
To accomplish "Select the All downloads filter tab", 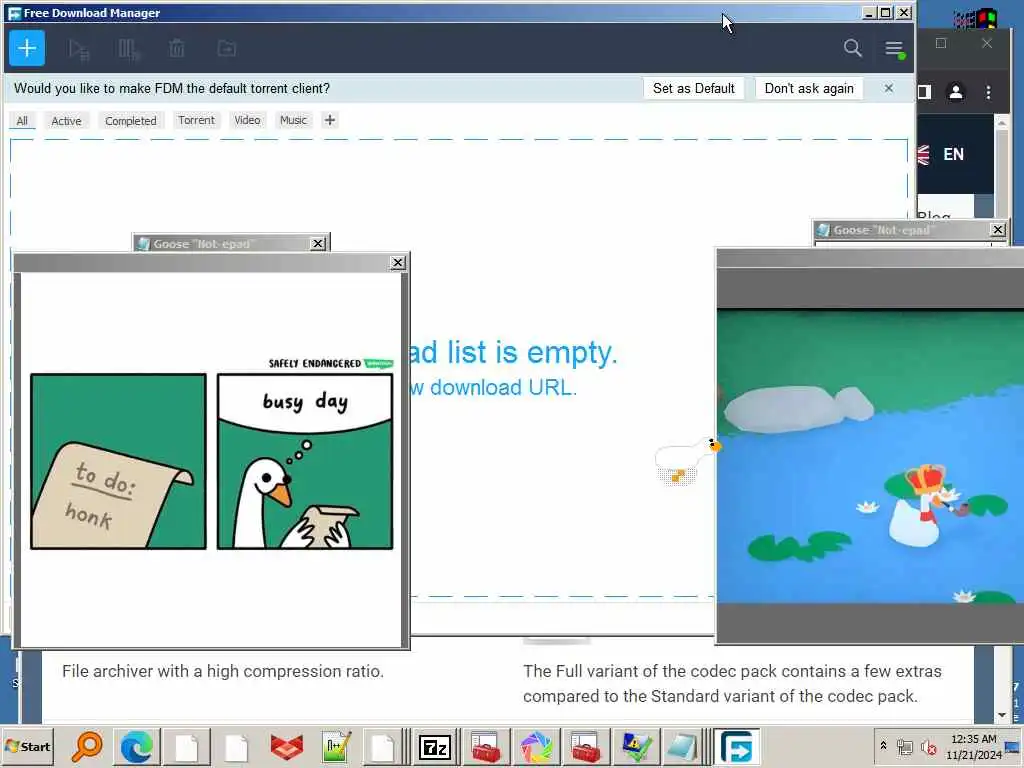I will pyautogui.click(x=22, y=121).
